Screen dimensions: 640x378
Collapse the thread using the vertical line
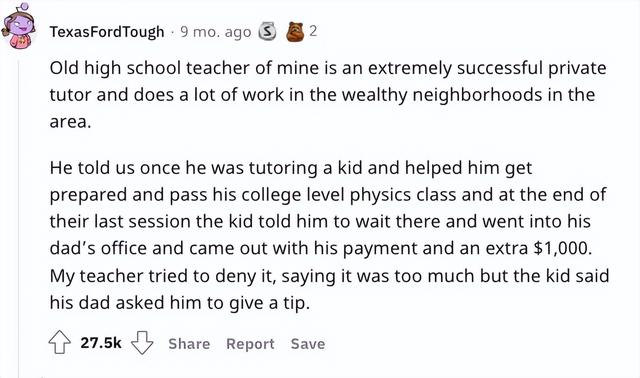(18, 218)
